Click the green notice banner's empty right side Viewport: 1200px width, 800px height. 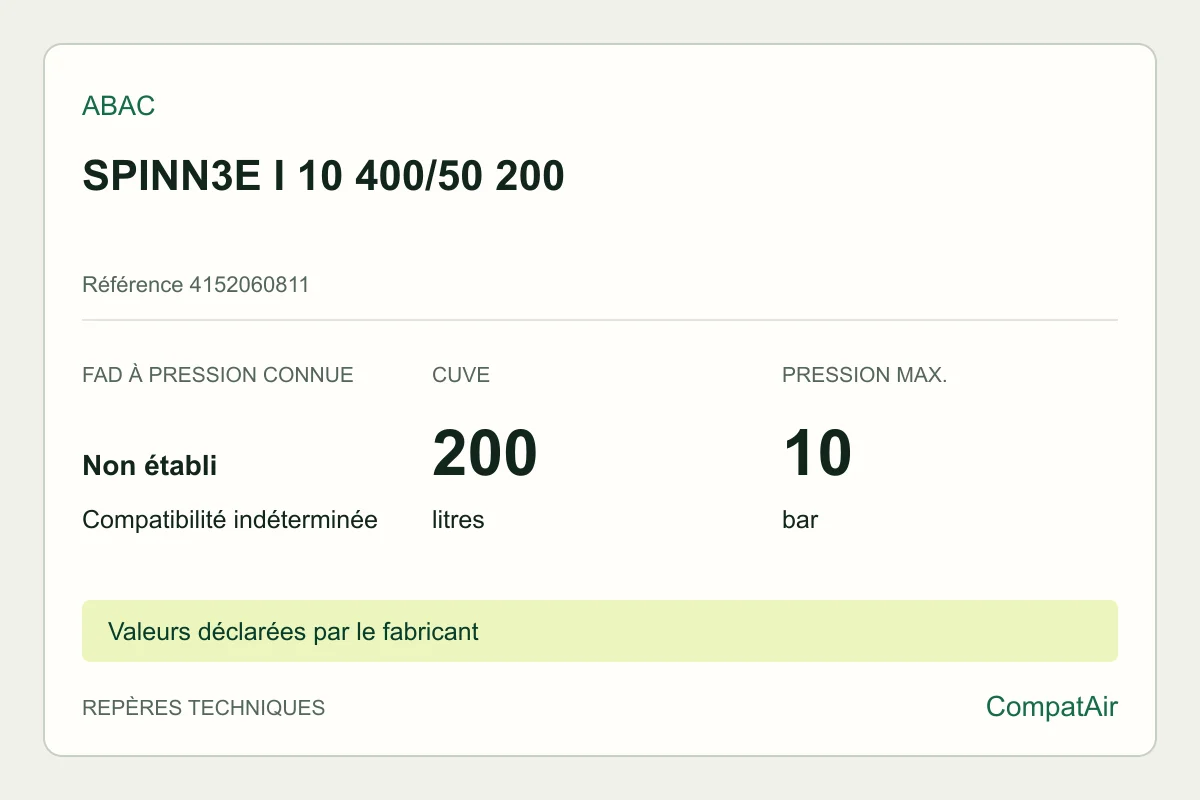click(x=800, y=631)
